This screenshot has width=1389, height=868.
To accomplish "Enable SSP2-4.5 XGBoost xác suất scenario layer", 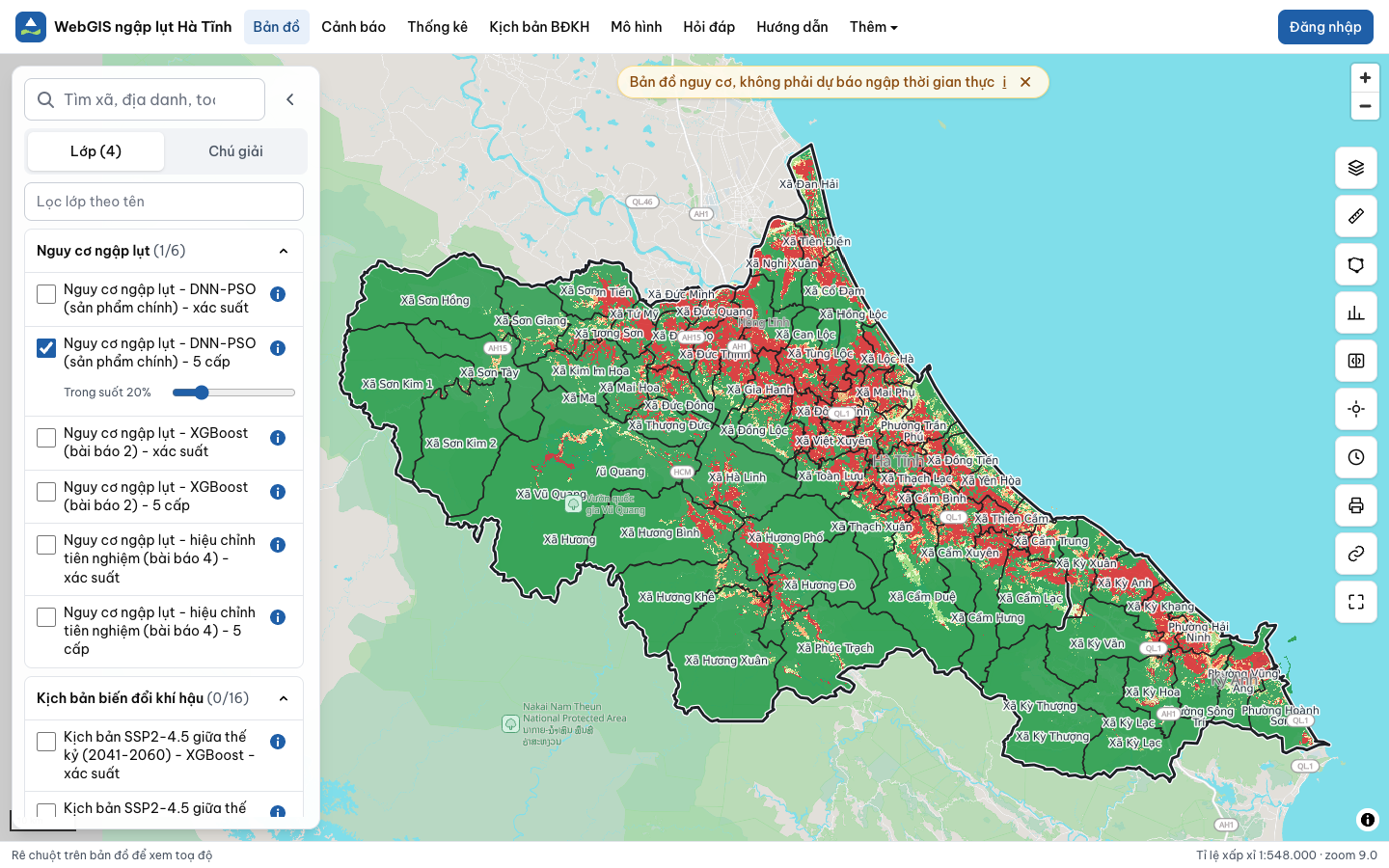I will pos(46,742).
